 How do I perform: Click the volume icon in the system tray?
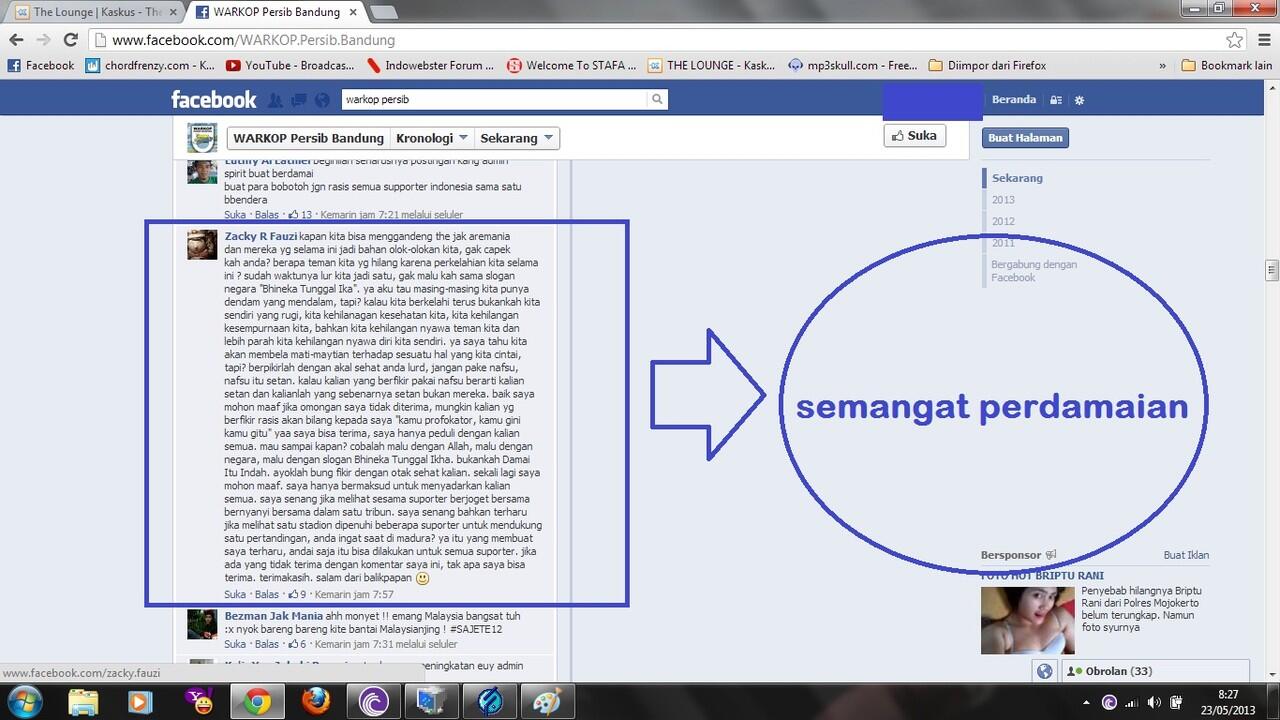point(1155,702)
